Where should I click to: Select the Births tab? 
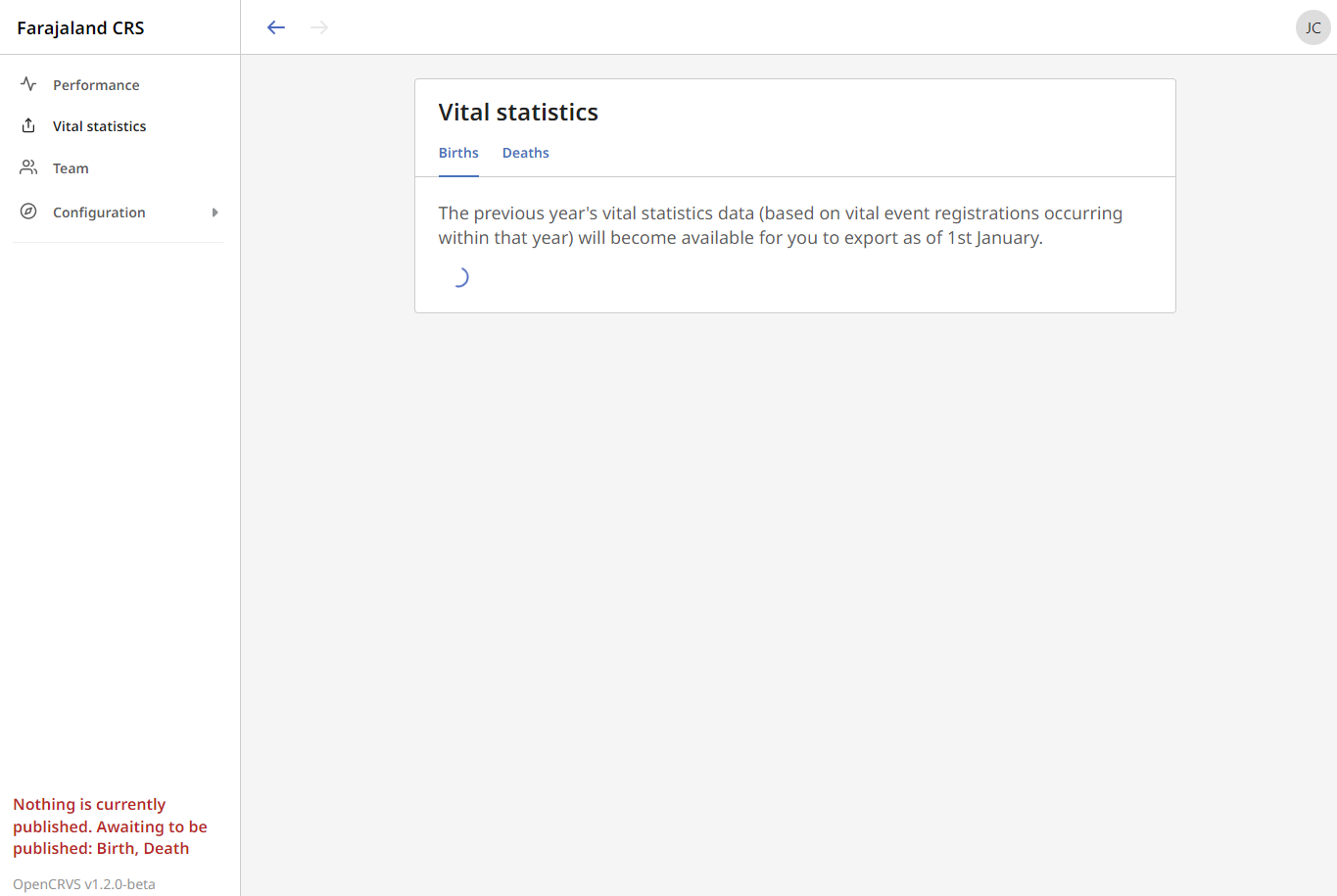point(458,153)
